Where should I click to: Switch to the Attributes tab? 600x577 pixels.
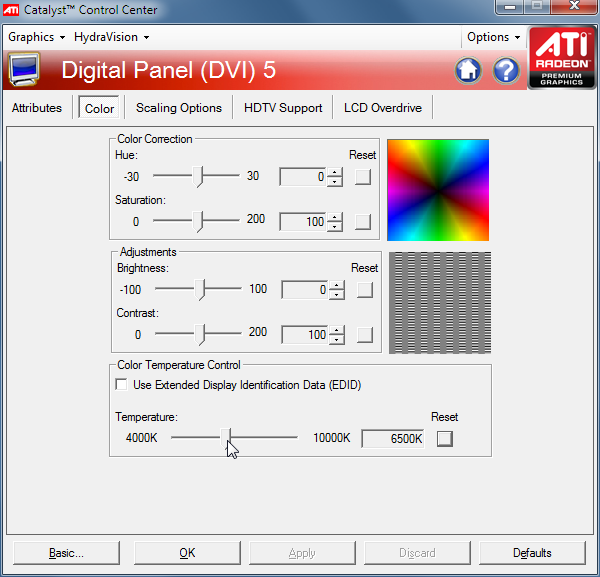37,108
